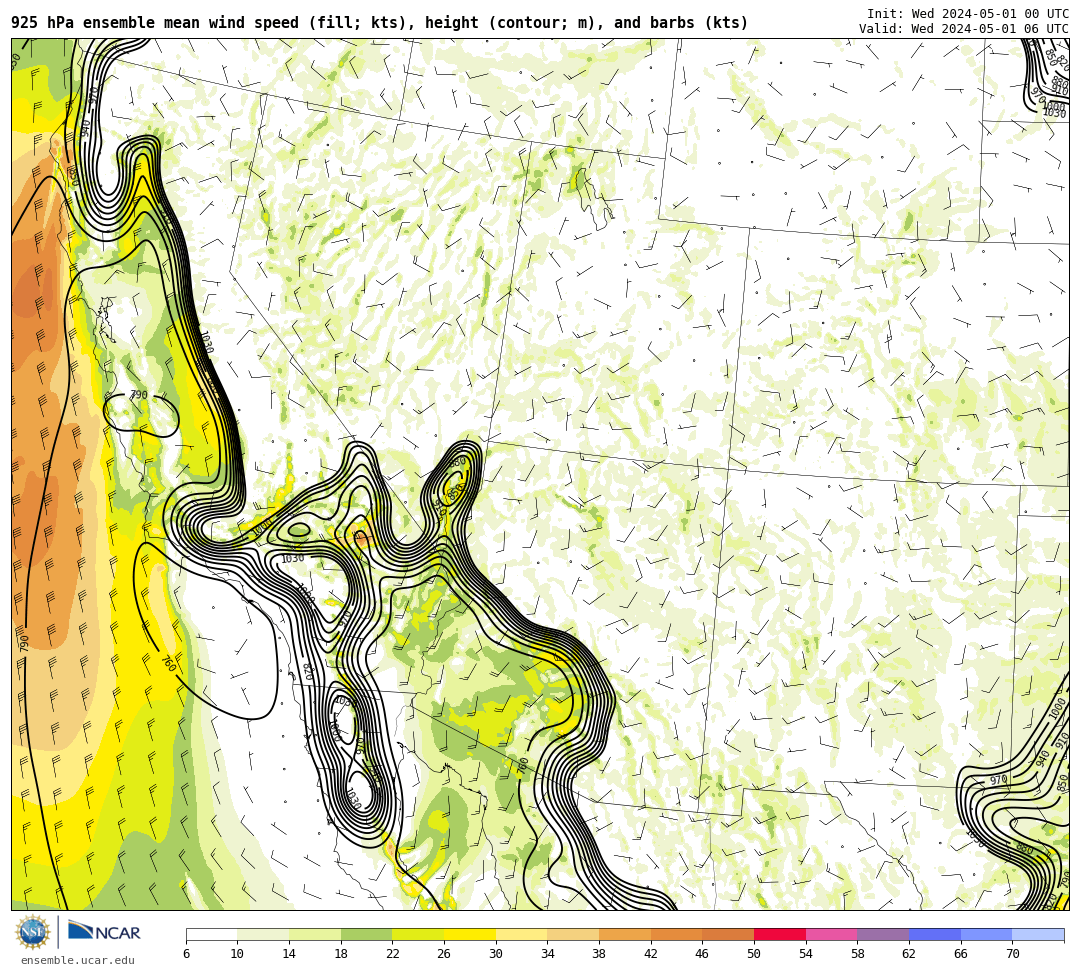The image size is (1080, 973).
Task: Pick the red 50-54 kts colorbar swatch
Action: (x=780, y=934)
